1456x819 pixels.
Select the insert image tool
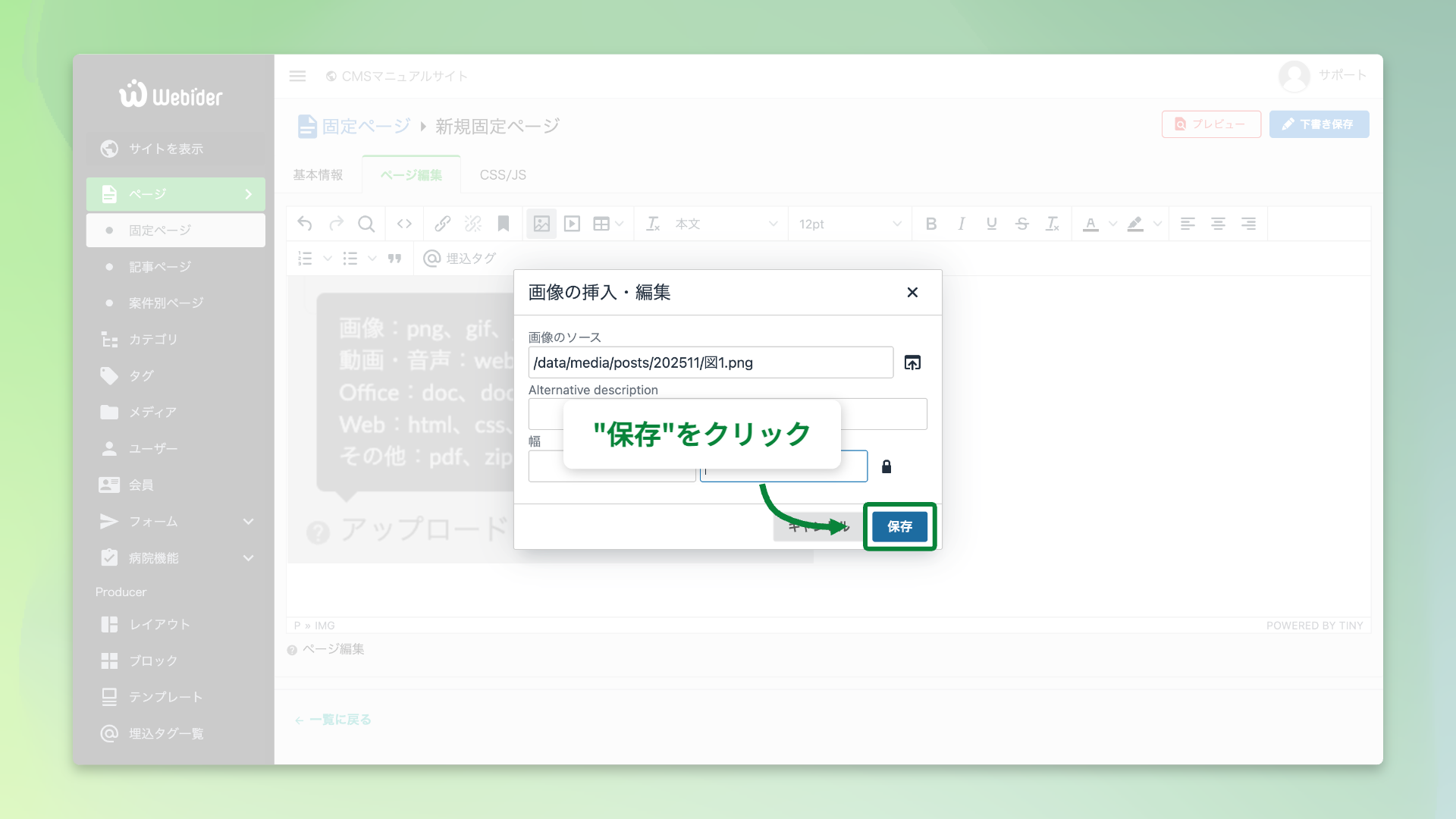pos(541,224)
